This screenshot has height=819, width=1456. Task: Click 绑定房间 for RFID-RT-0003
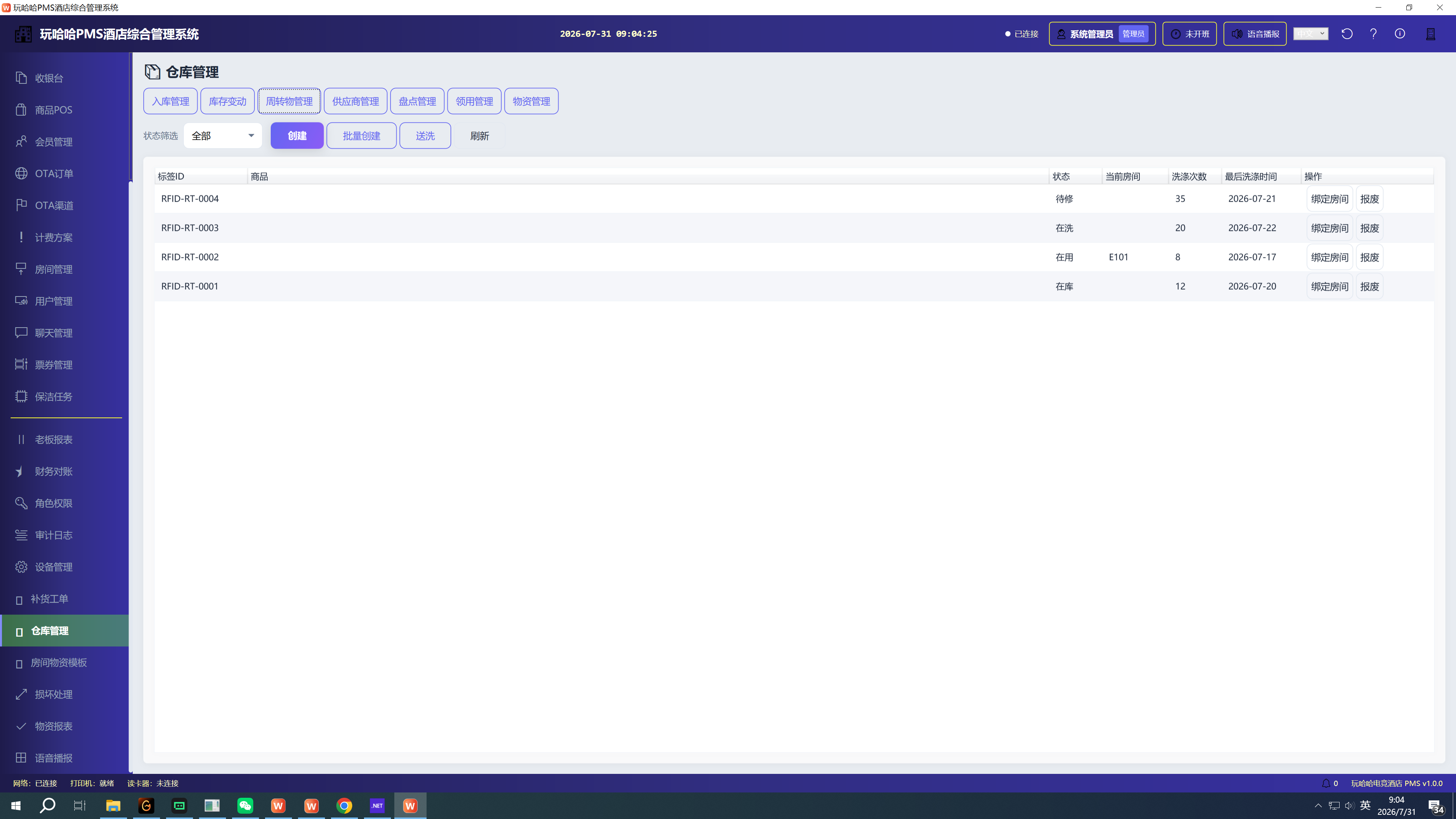pyautogui.click(x=1329, y=228)
